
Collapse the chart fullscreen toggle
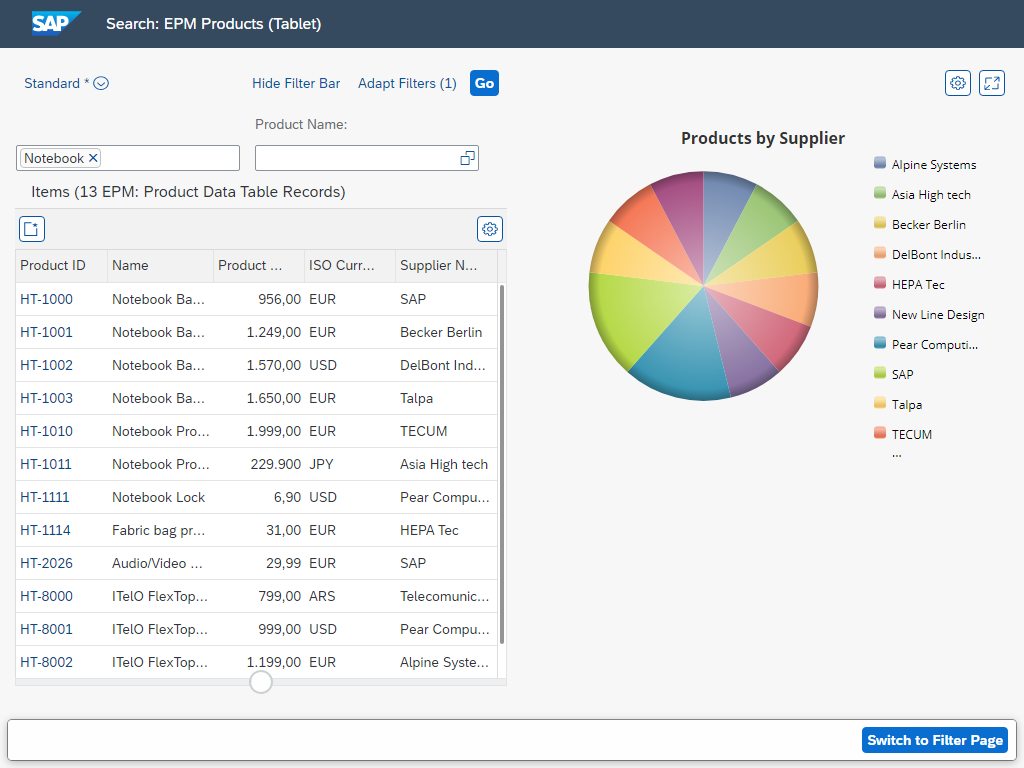991,83
